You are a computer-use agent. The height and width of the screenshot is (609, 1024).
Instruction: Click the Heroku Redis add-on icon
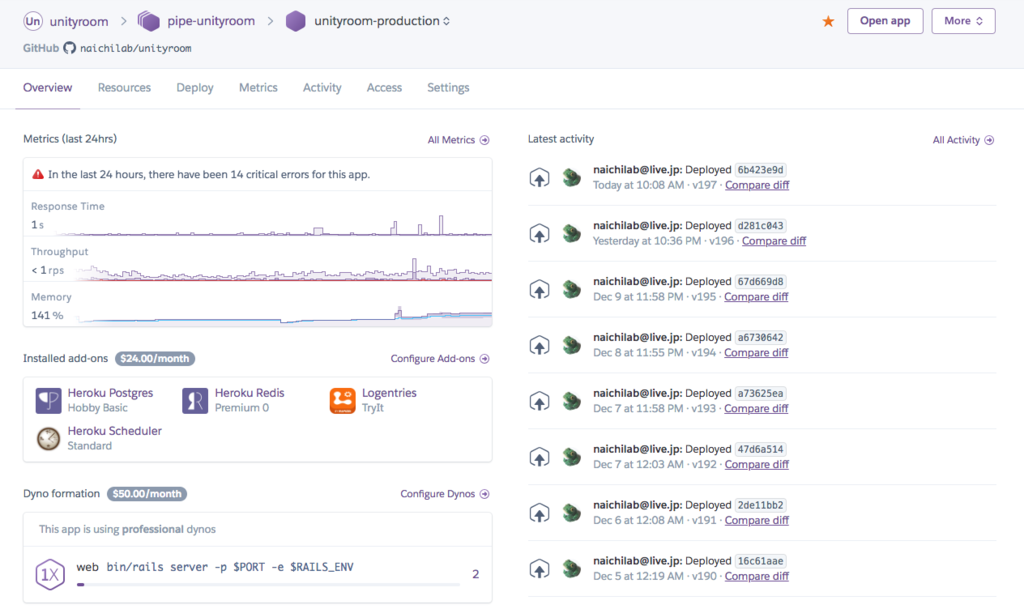click(x=195, y=400)
